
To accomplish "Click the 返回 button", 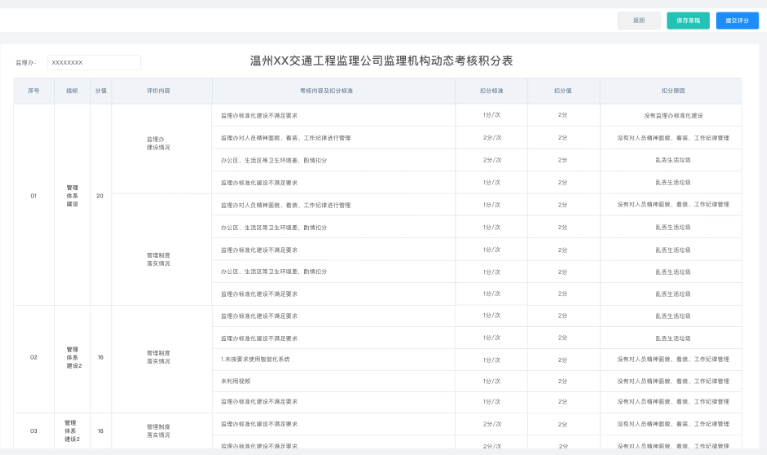I will coord(638,20).
